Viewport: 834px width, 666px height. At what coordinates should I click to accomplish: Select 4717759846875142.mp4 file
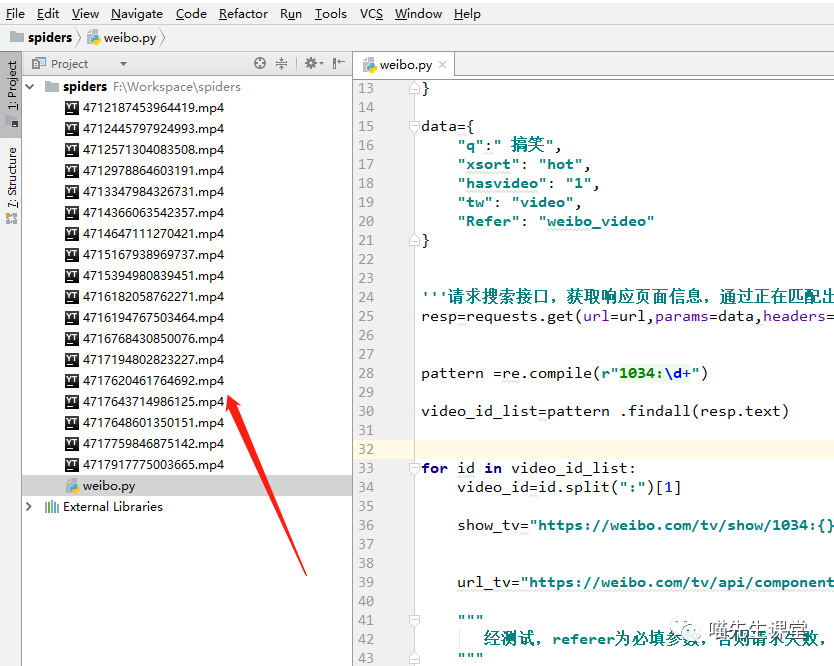tap(153, 444)
